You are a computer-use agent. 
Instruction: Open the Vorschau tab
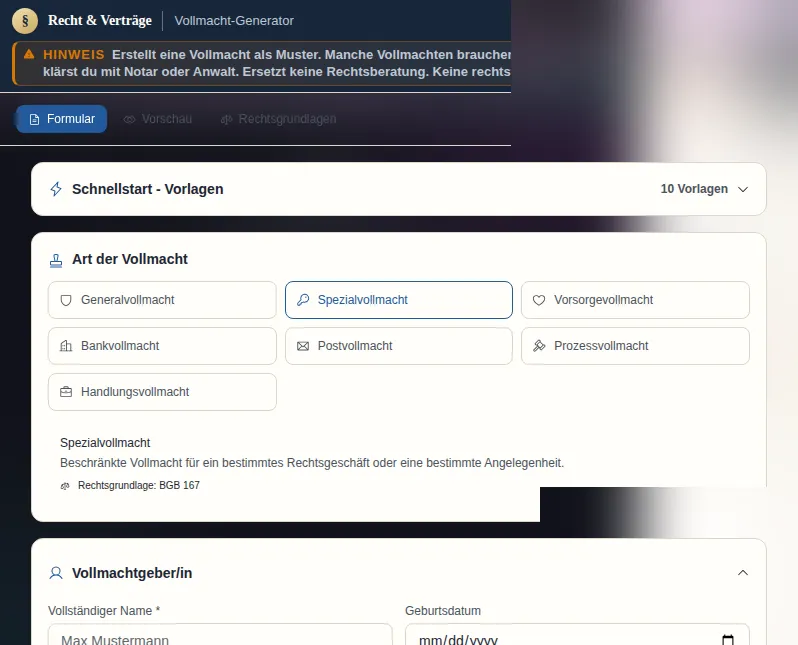pyautogui.click(x=158, y=119)
